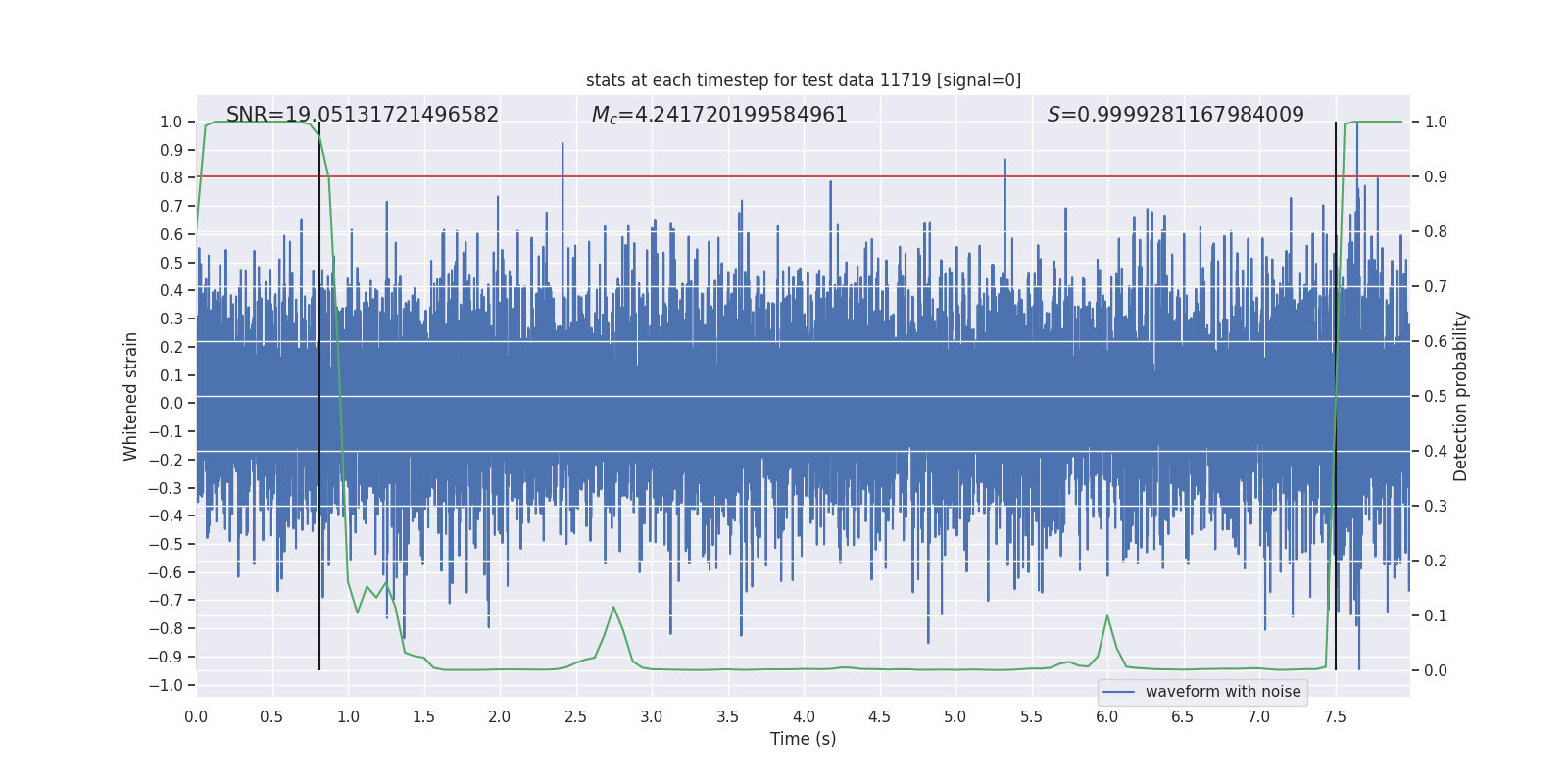
Task: Click the plot title mentioning test data 11719
Action: (x=803, y=80)
